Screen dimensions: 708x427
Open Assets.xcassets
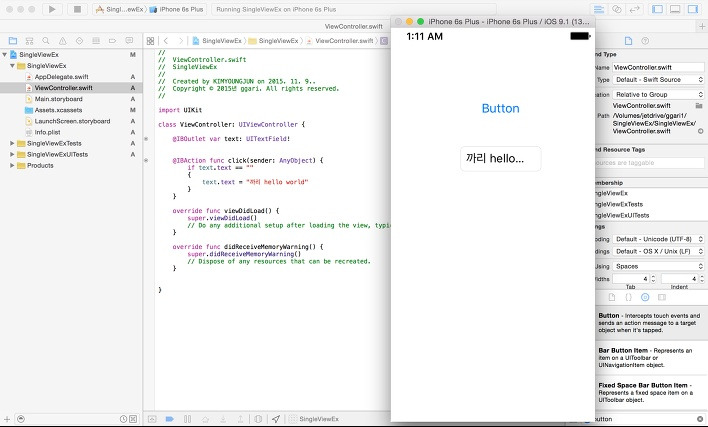coord(71,110)
